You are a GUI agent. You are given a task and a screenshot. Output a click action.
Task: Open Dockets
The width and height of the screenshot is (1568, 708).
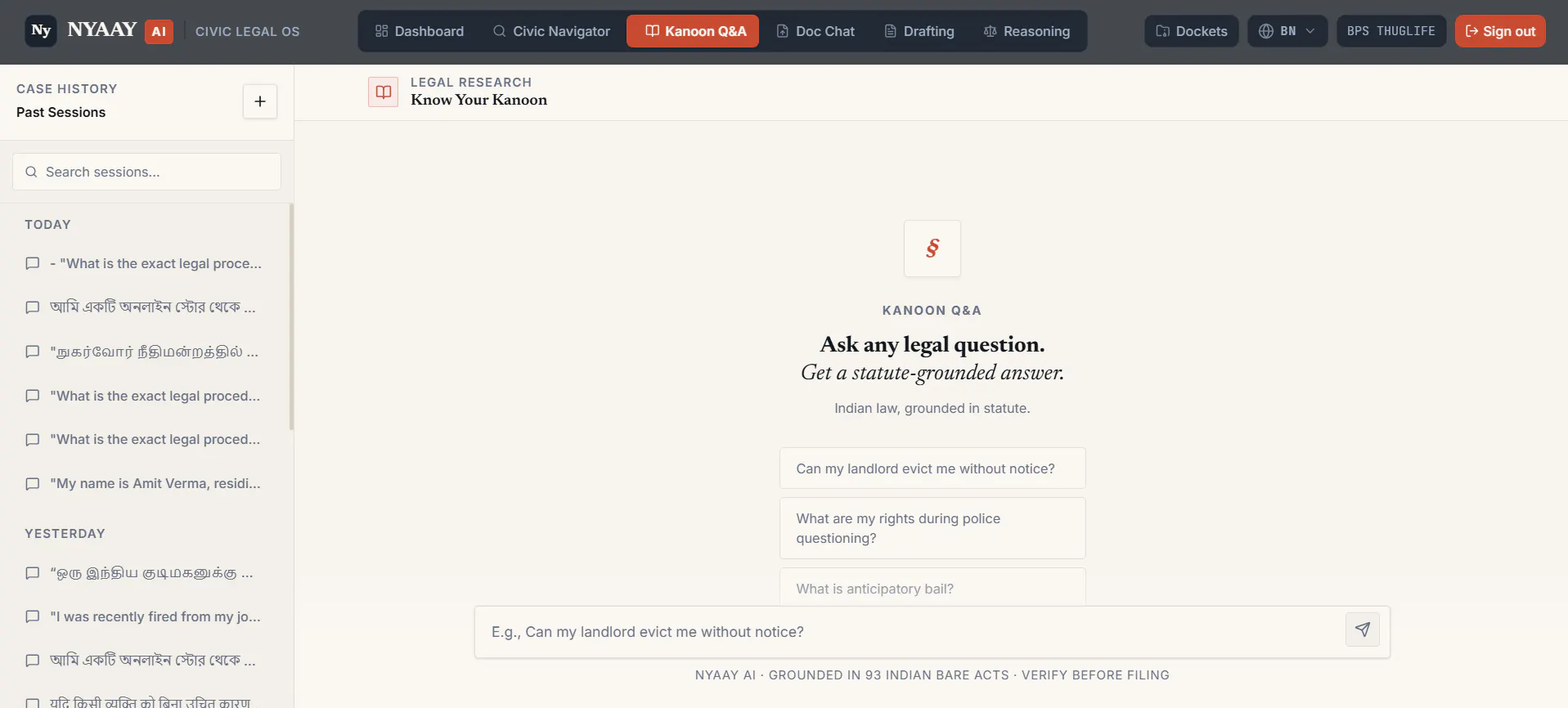click(1191, 31)
